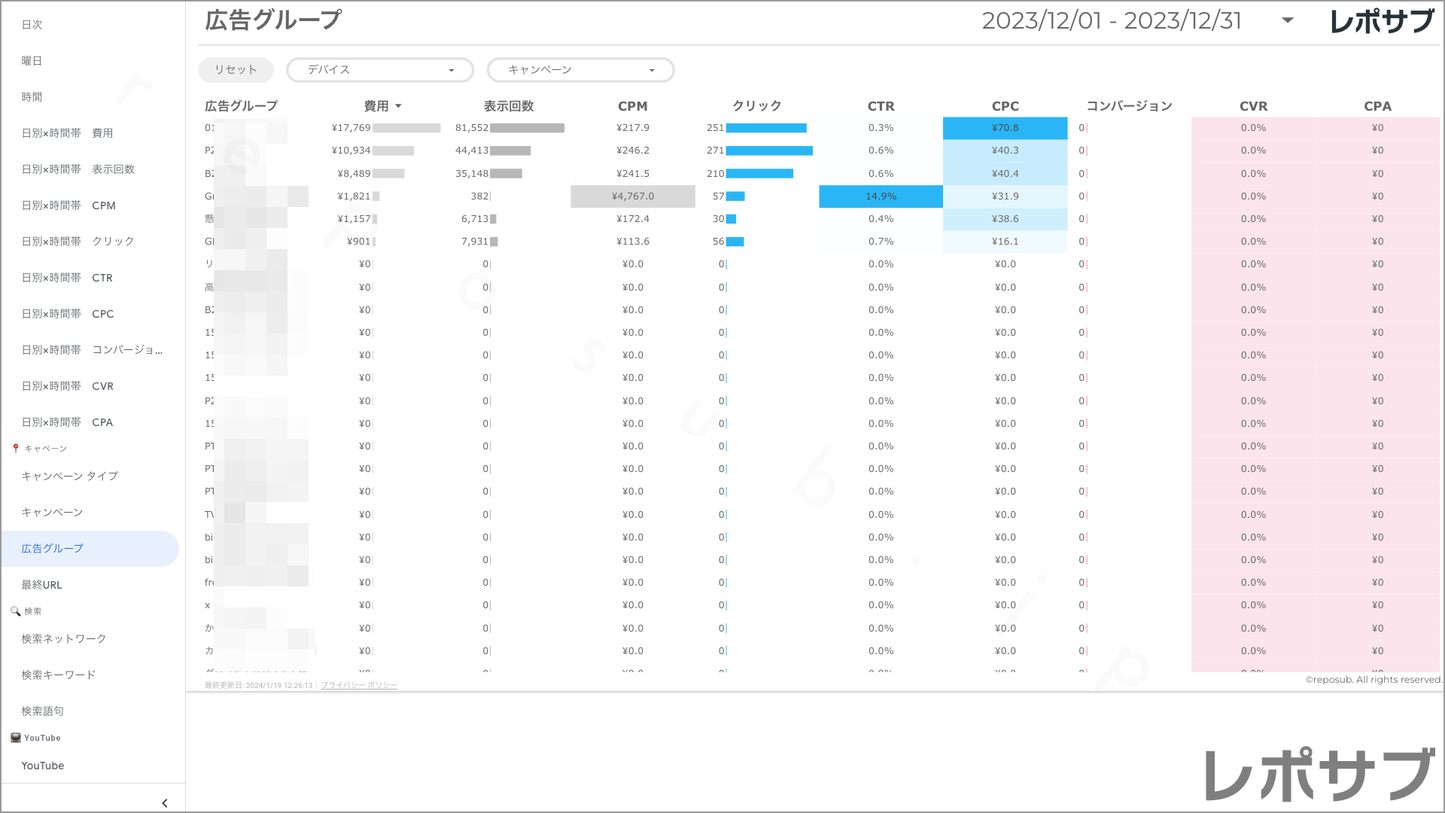This screenshot has height=813, width=1445.
Task: Open the 最終URL sidebar page
Action: (42, 585)
